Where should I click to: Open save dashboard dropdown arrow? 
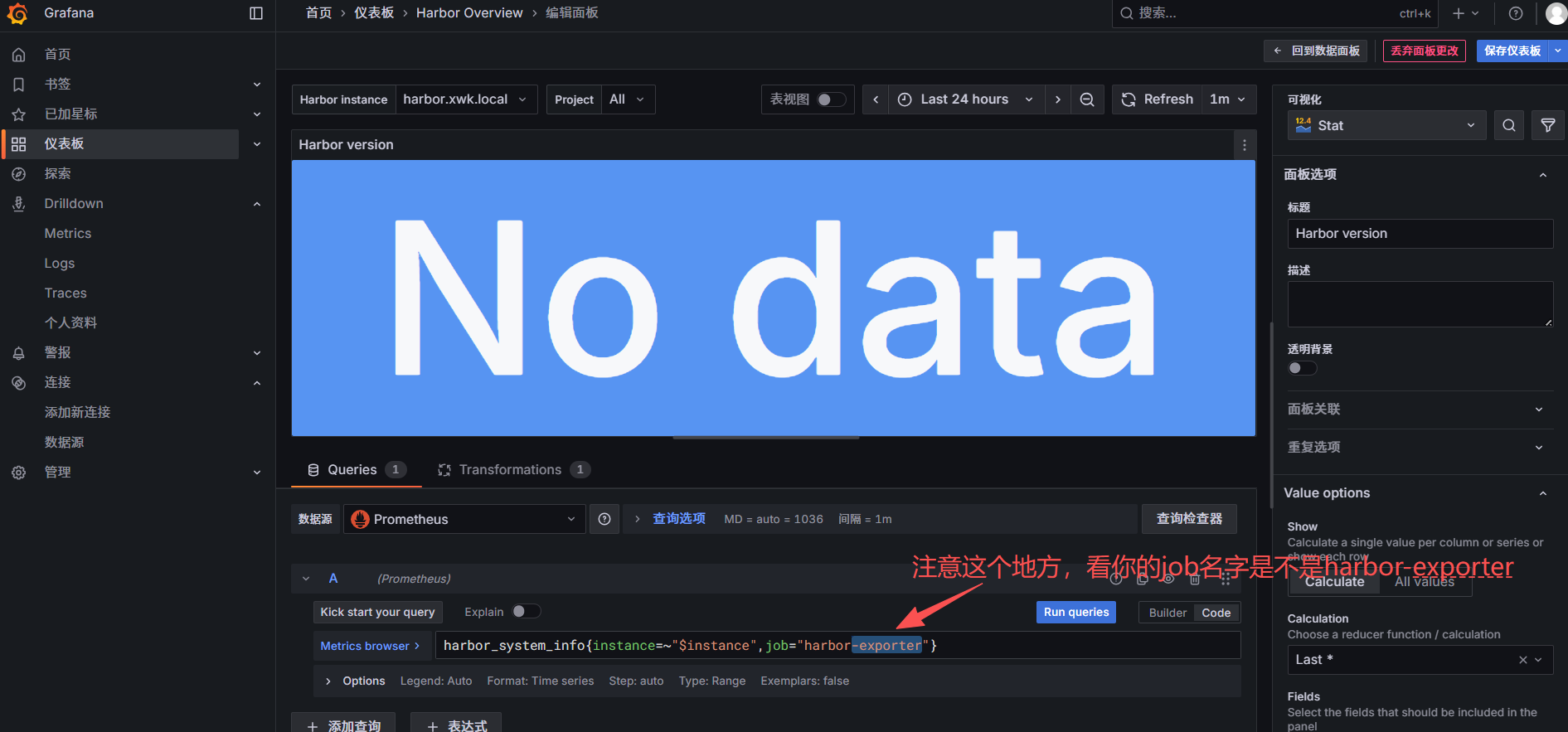tap(1558, 51)
